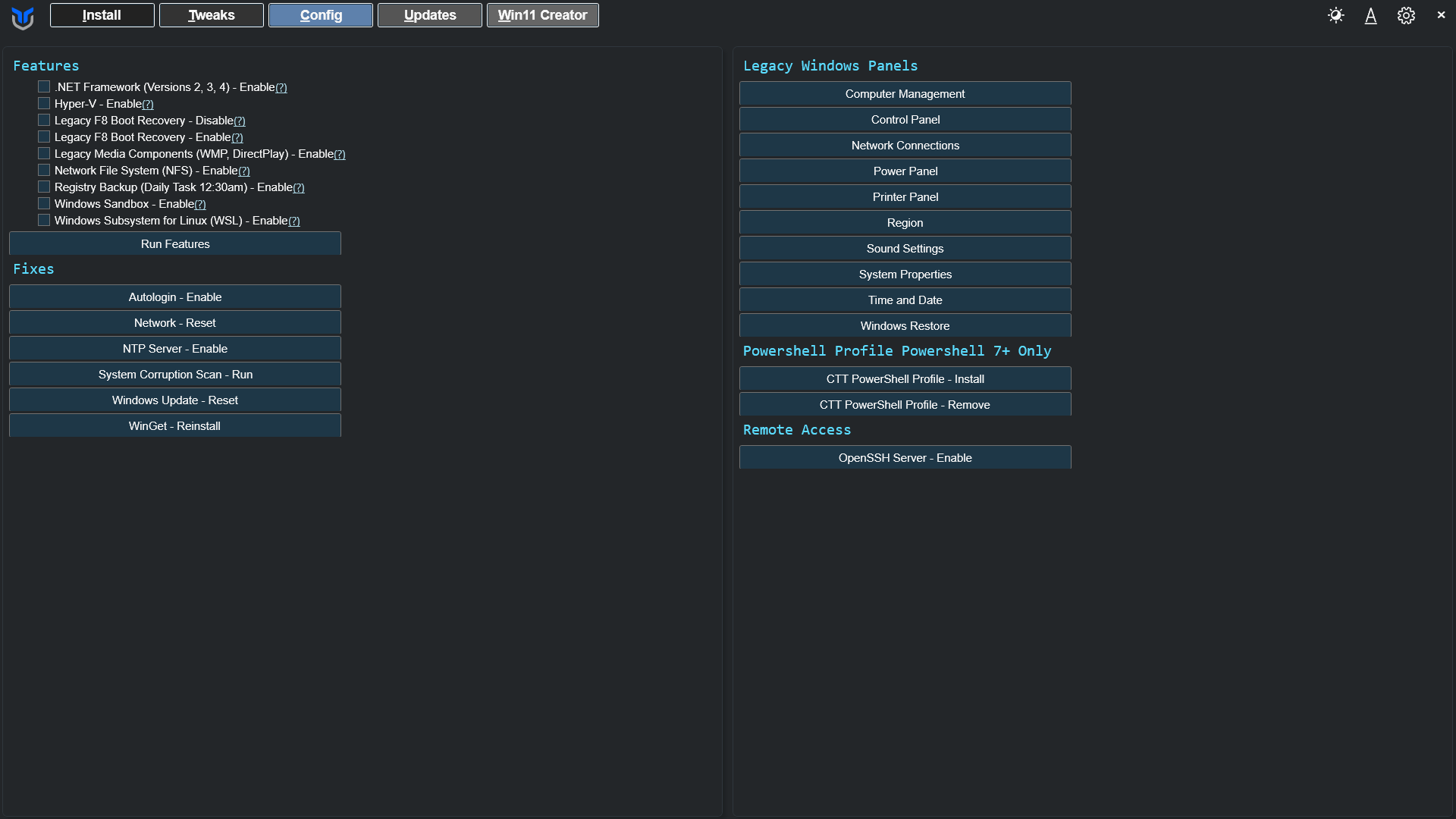Open Time and Date panel
Image resolution: width=1456 pixels, height=819 pixels.
905,300
